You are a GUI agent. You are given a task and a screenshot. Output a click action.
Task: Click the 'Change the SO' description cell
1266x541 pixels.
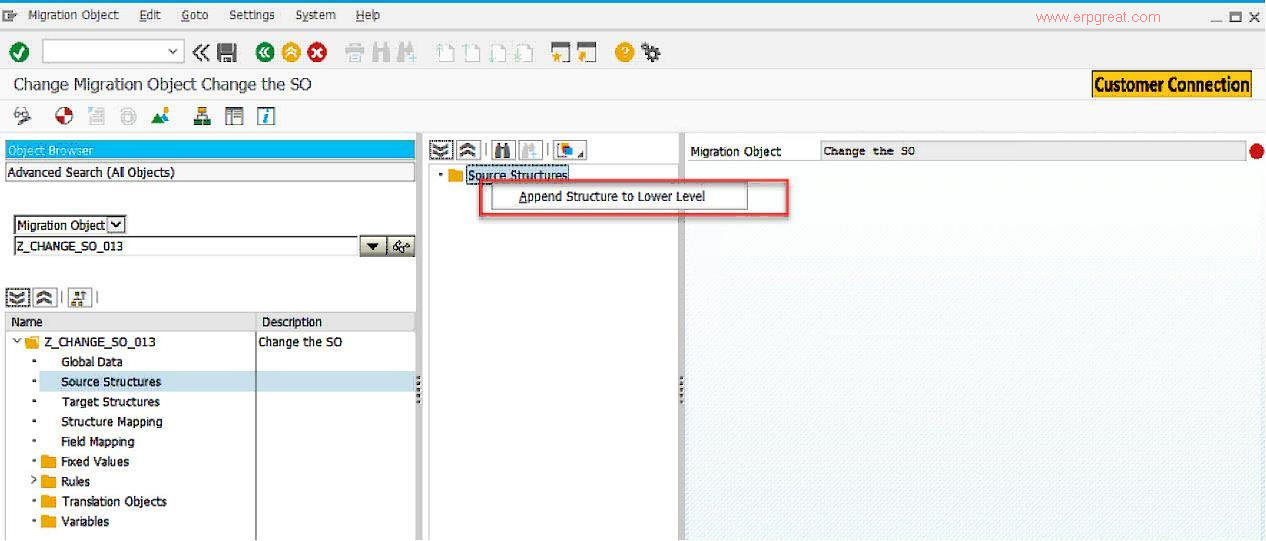click(300, 342)
